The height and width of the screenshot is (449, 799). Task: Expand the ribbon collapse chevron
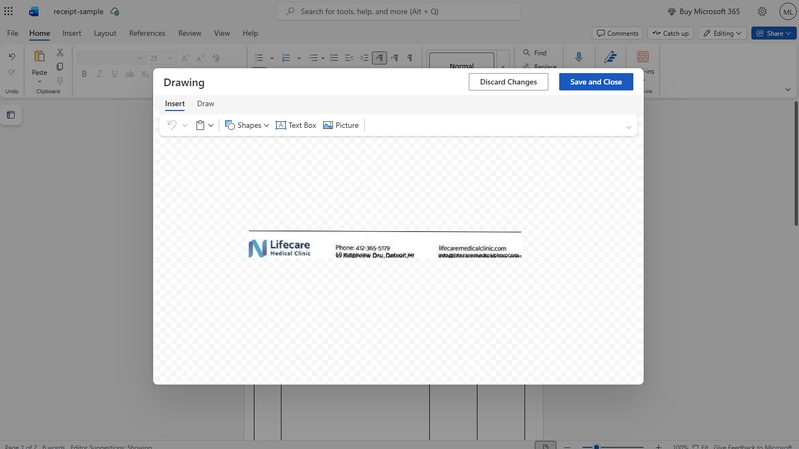pos(788,90)
